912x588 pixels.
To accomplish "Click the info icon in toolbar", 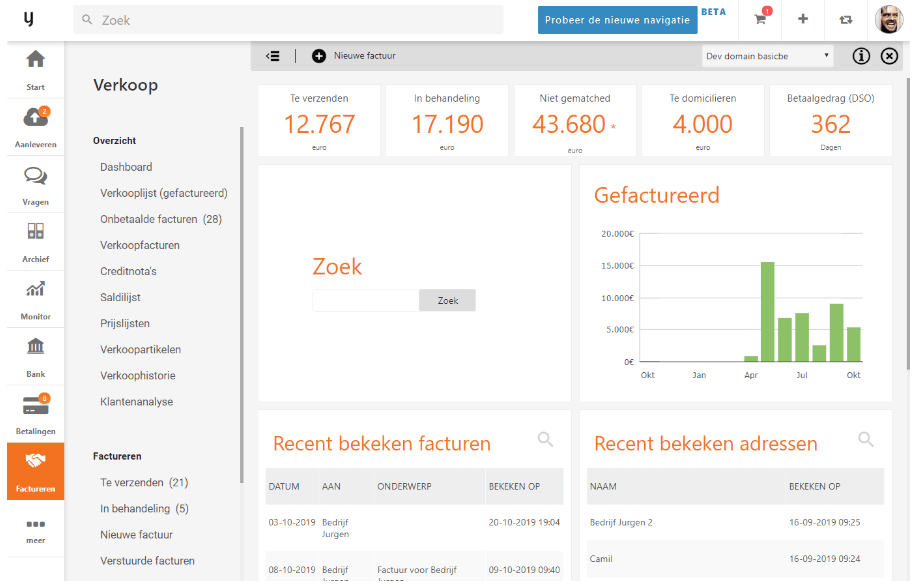I will 861,56.
